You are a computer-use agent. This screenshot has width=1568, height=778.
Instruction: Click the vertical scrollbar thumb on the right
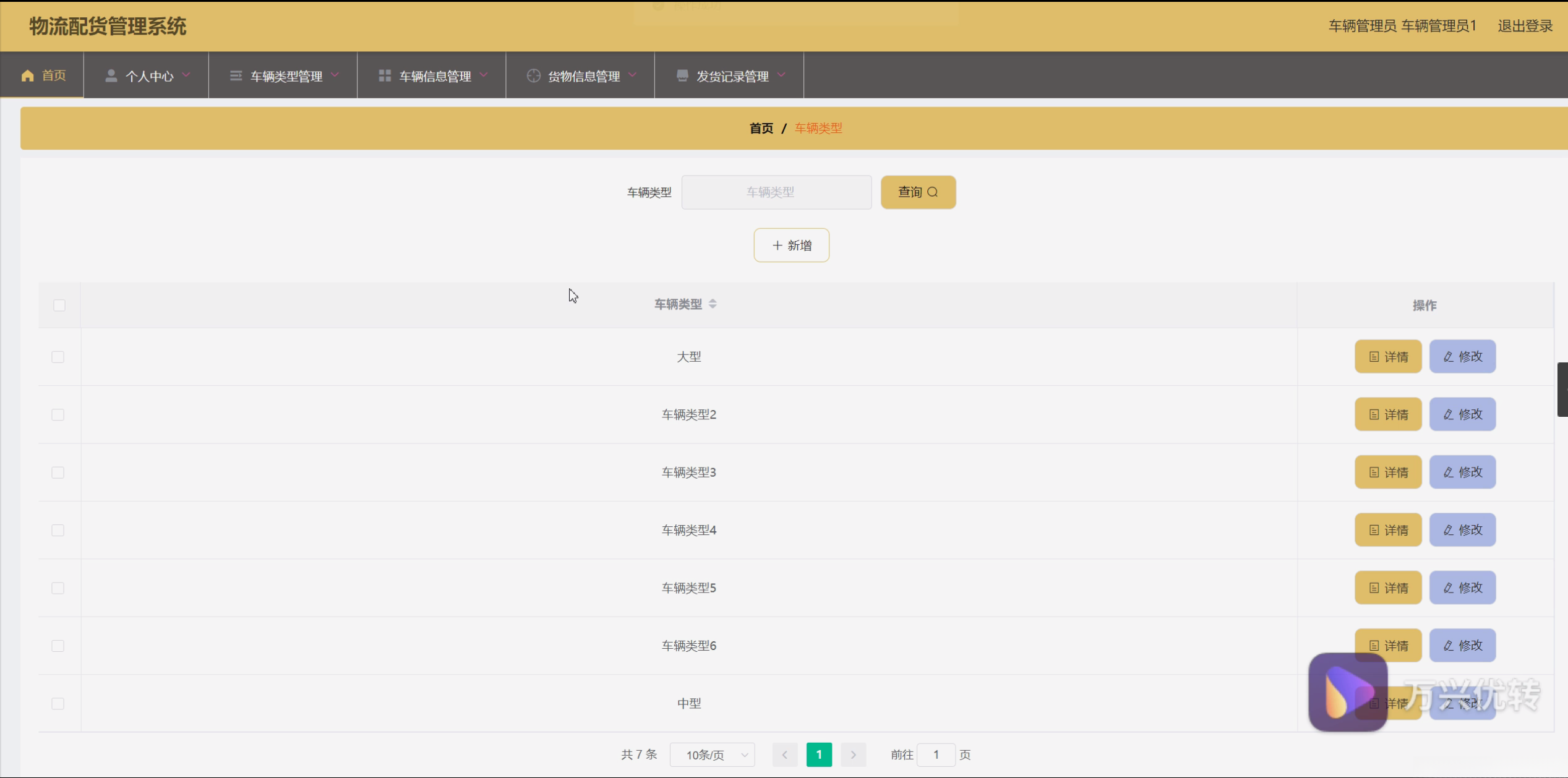click(x=1562, y=390)
